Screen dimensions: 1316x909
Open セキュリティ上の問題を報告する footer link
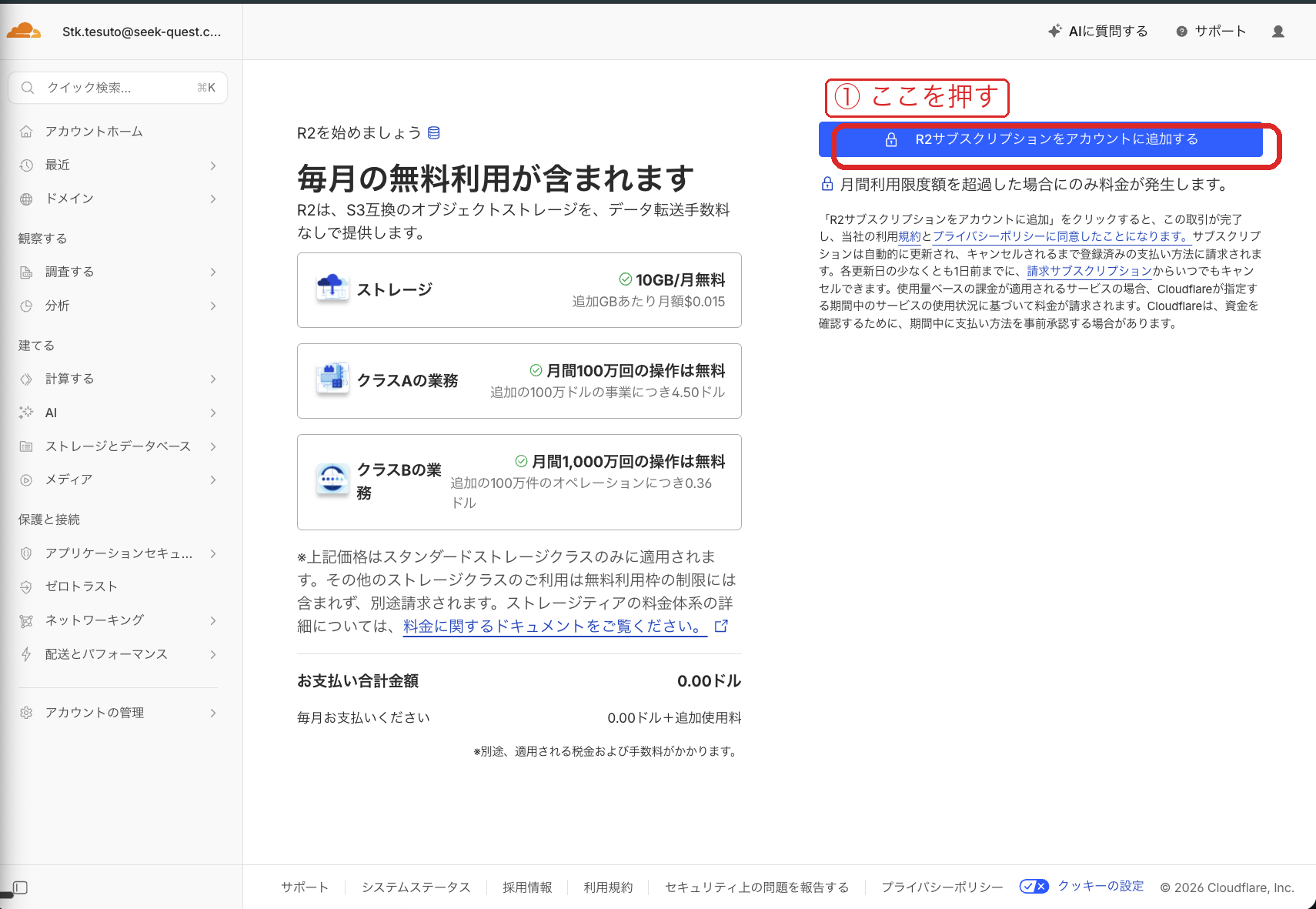pos(757,887)
